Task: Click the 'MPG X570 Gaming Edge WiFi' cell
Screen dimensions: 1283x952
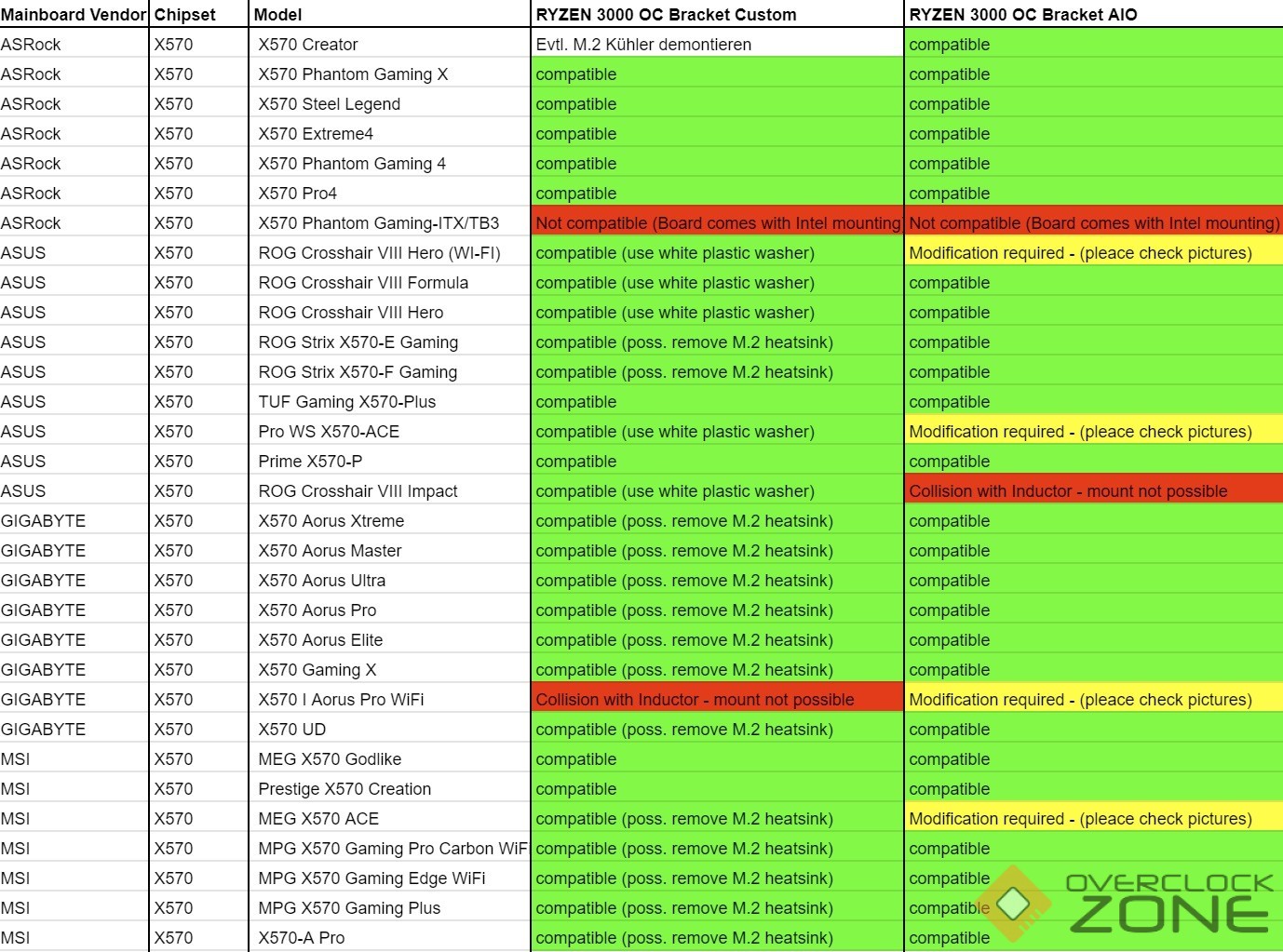Action: pyautogui.click(x=389, y=878)
